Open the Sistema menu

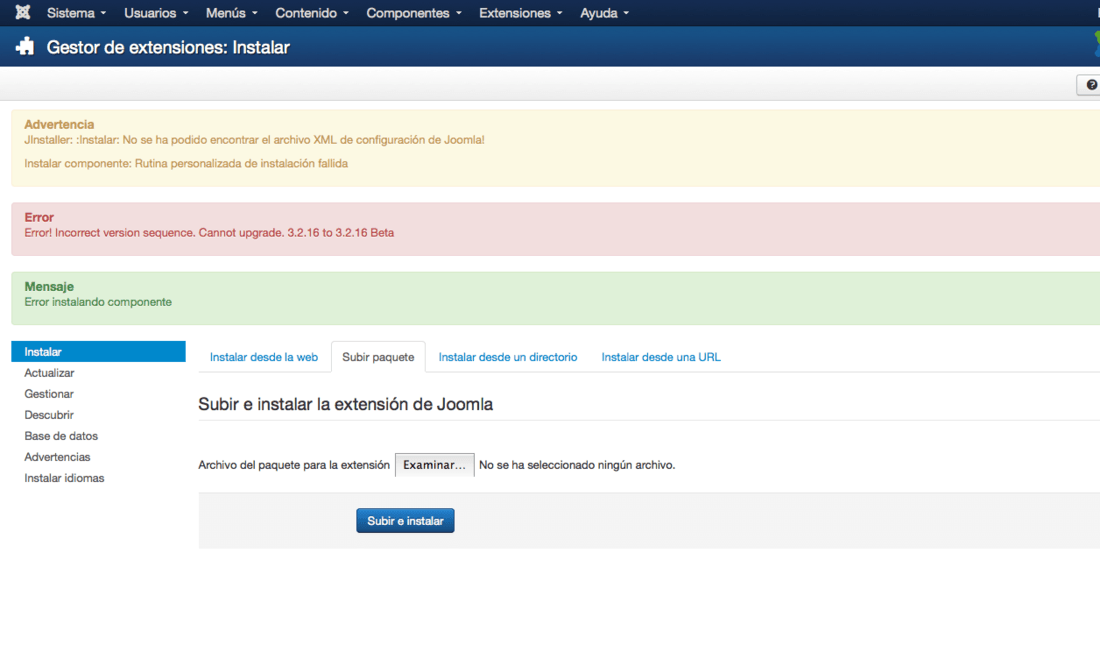click(x=76, y=13)
